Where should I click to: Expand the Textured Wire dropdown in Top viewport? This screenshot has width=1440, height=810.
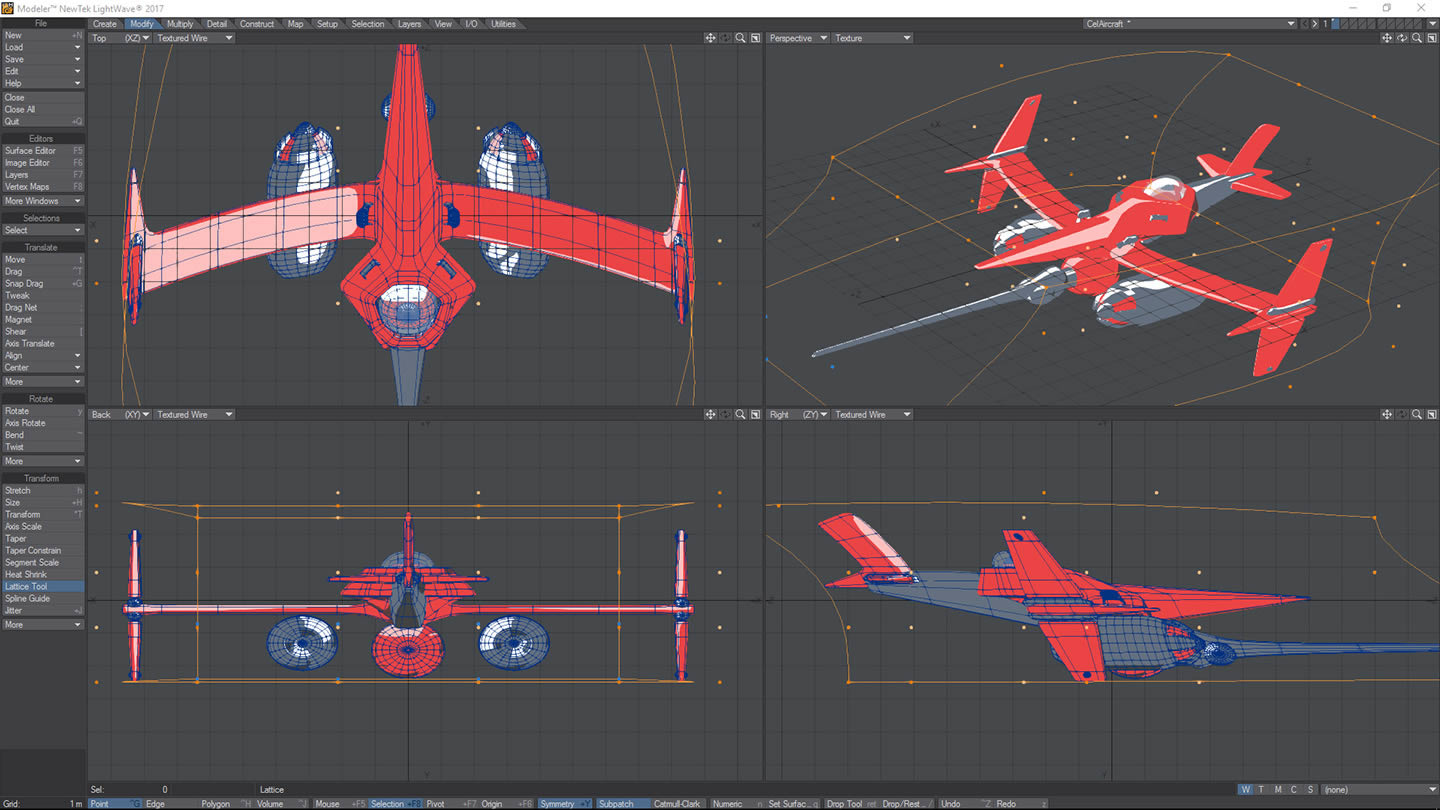pyautogui.click(x=194, y=38)
